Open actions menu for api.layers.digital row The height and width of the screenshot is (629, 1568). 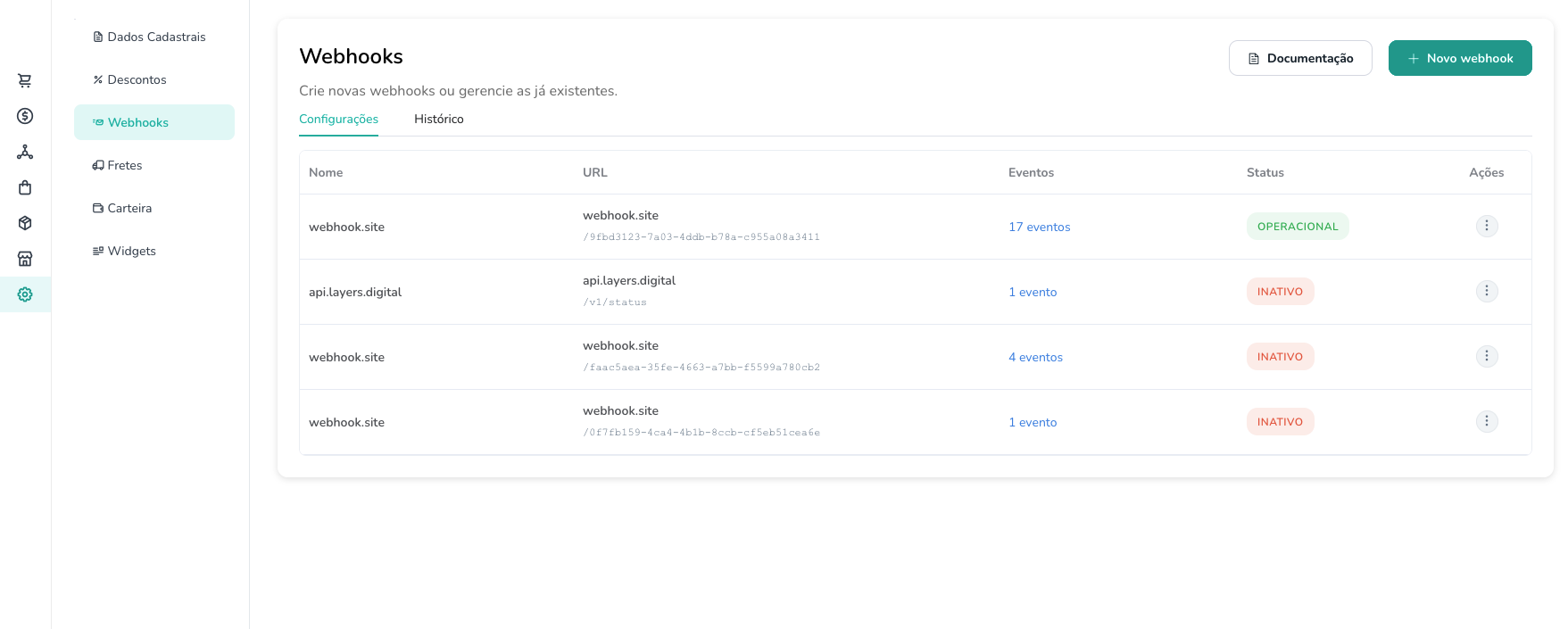(x=1486, y=291)
